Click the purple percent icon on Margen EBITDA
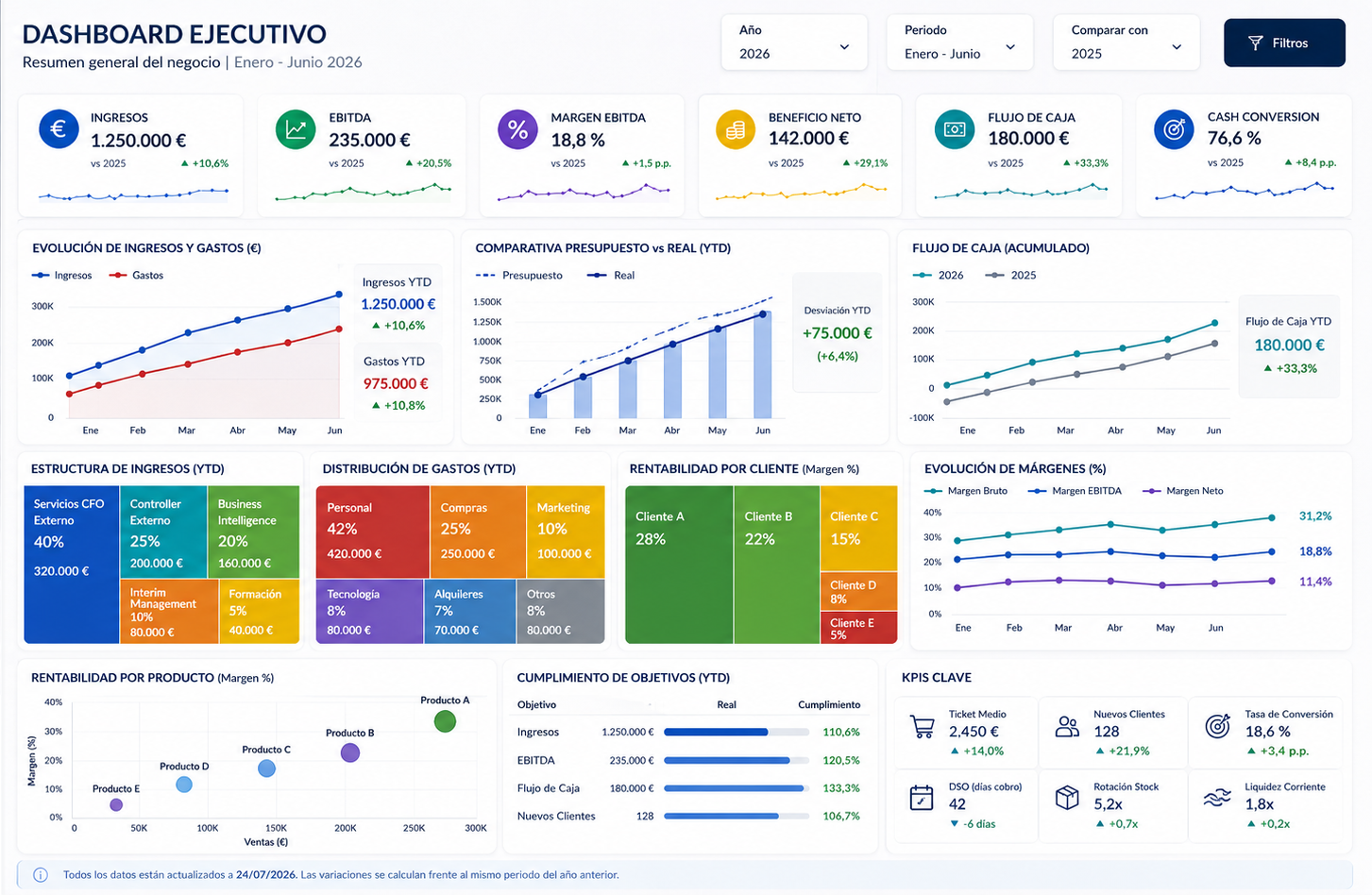The width and height of the screenshot is (1372, 895). (x=517, y=129)
